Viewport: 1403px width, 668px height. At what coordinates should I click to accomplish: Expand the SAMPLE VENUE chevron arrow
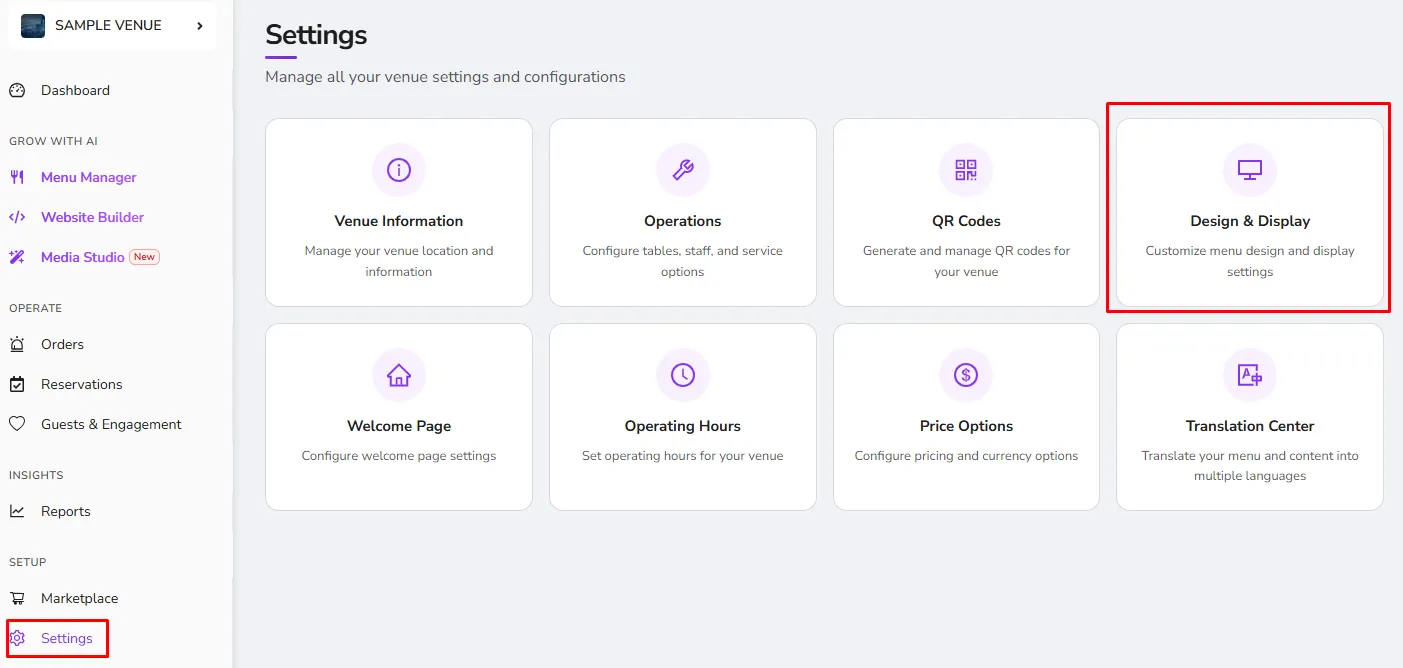(199, 26)
